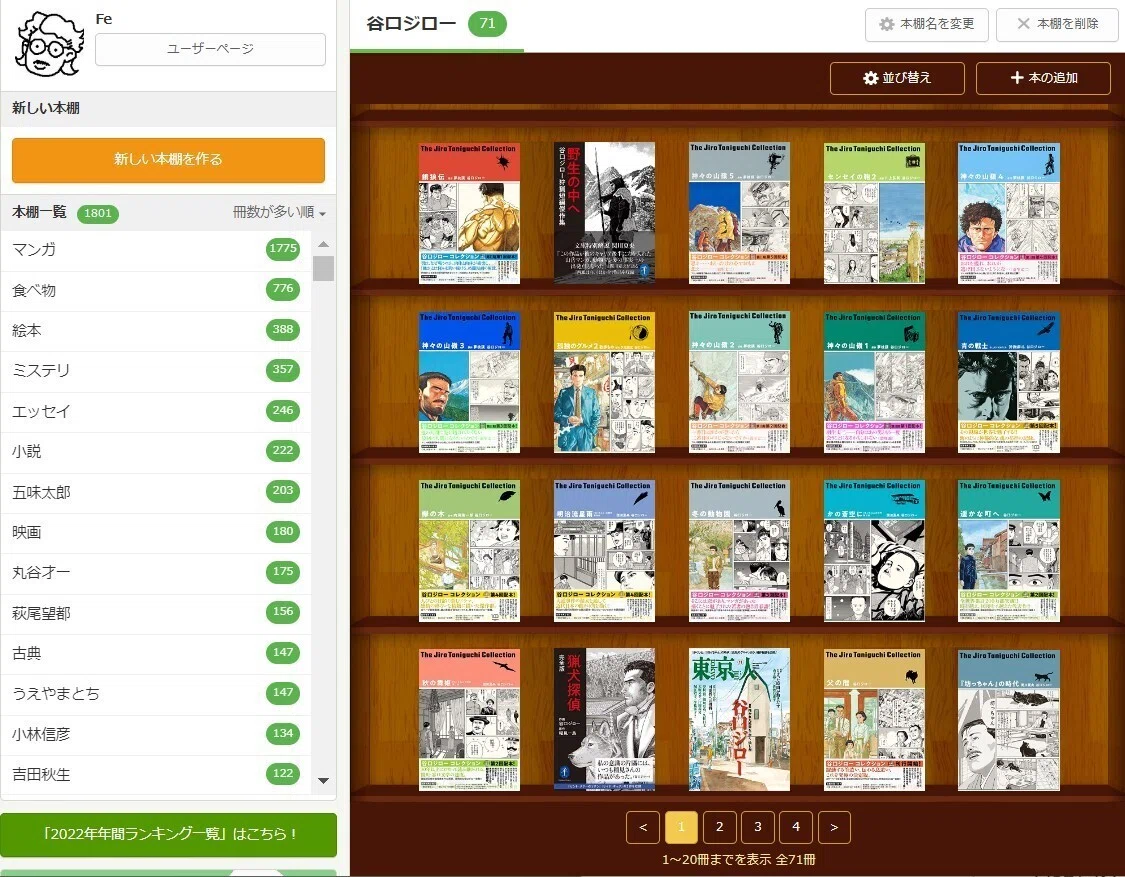This screenshot has height=877, width=1125.
Task: Select the 吉田秋生 bookshelf row
Action: (156, 774)
